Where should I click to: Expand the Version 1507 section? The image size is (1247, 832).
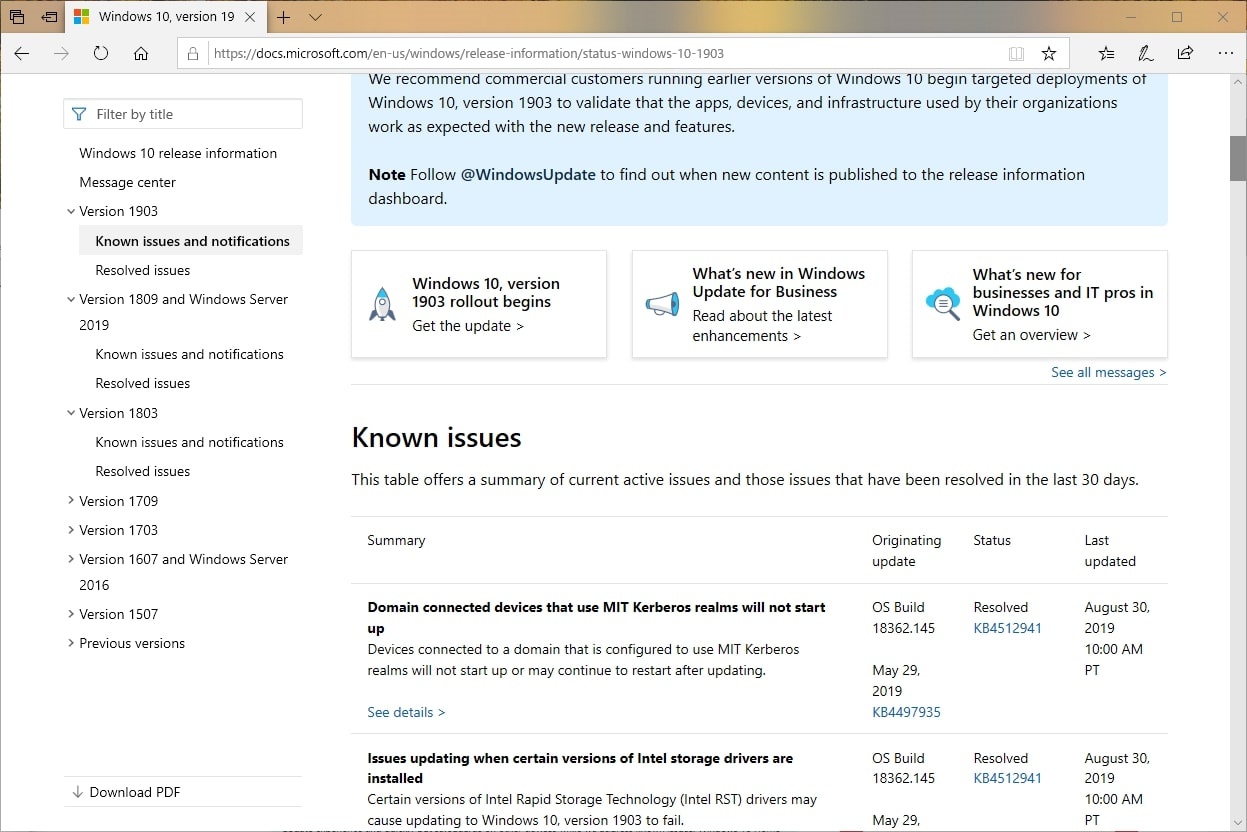tap(71, 614)
